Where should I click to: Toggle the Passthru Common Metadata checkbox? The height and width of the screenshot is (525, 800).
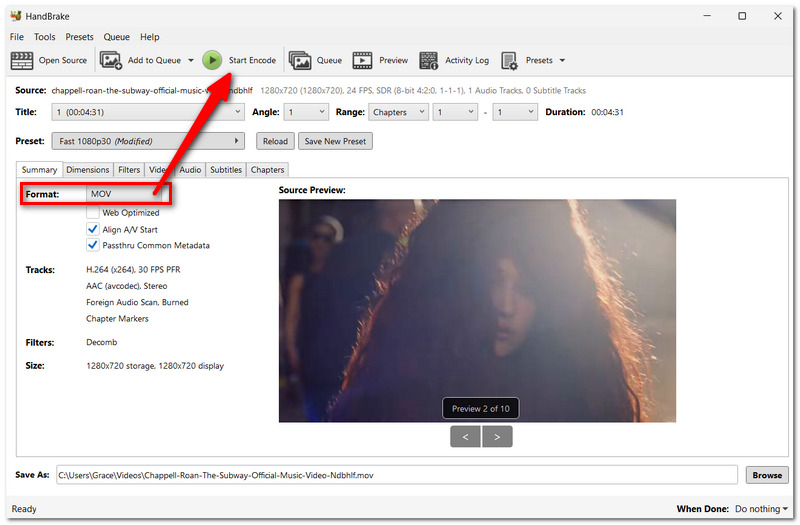pos(92,245)
